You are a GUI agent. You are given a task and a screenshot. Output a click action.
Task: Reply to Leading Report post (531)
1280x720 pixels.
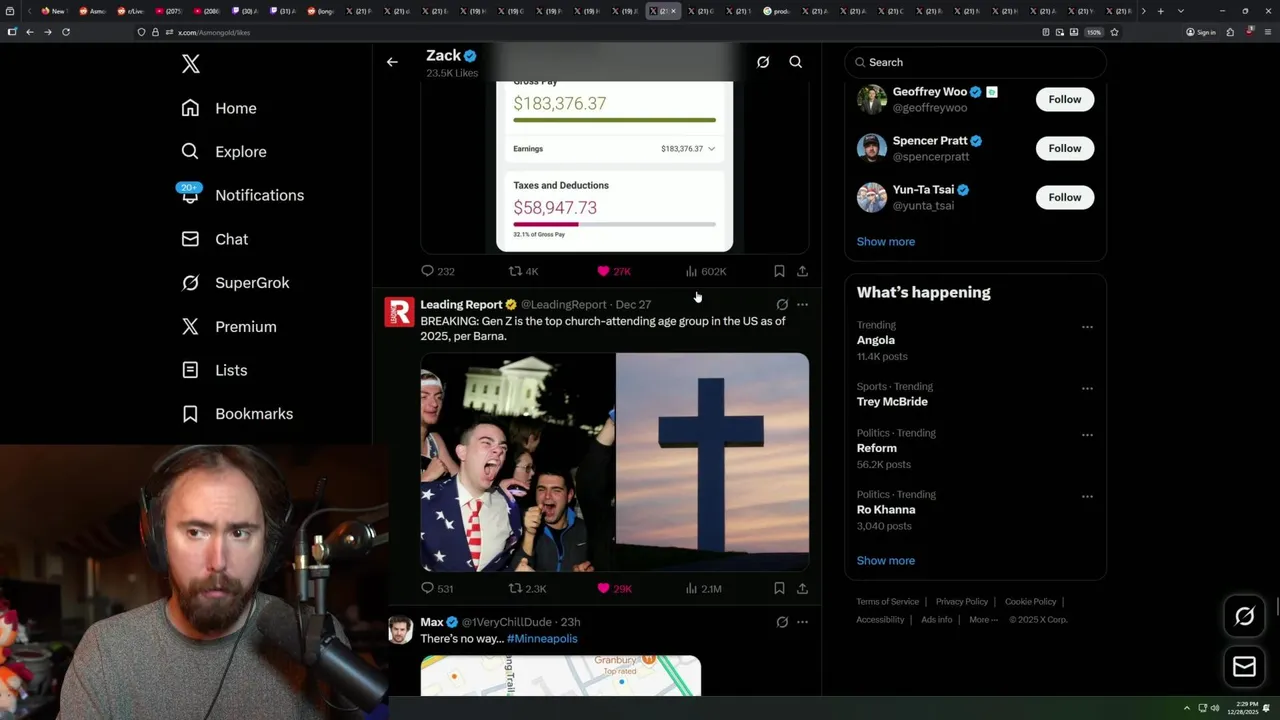tap(437, 588)
